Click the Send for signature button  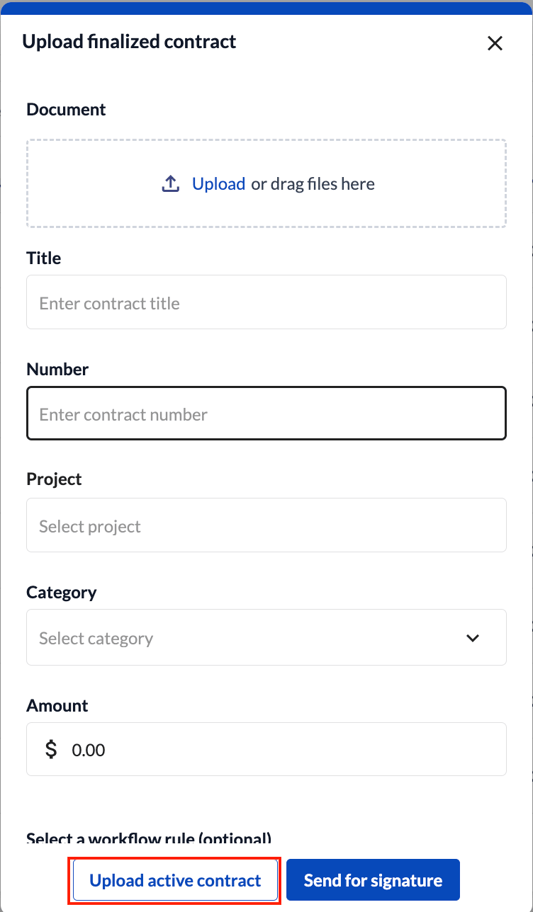pyautogui.click(x=373, y=880)
